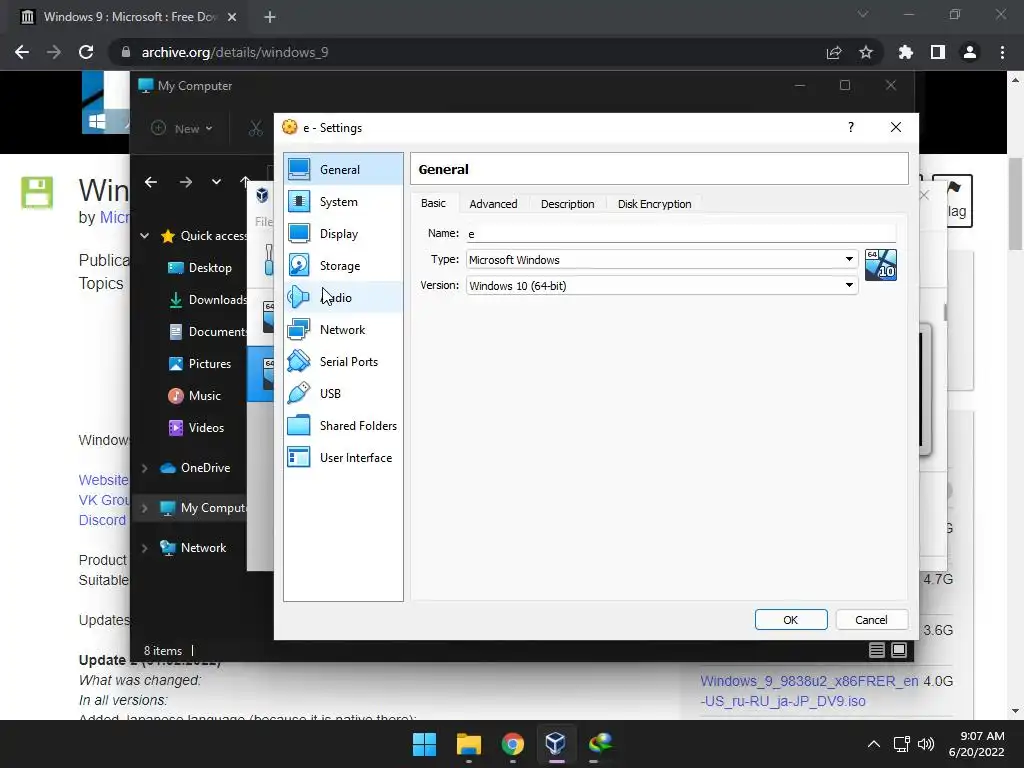Screen dimensions: 1024x768
Task: Click the help question mark in Settings dialog
Action: point(850,127)
